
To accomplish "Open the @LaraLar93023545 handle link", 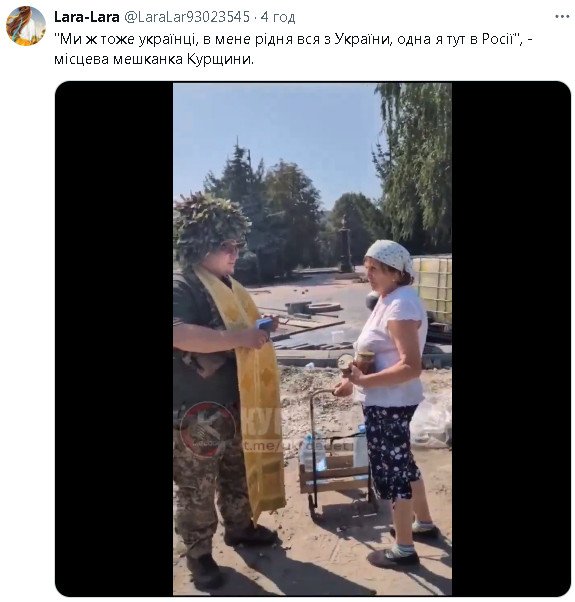I will click(x=187, y=17).
